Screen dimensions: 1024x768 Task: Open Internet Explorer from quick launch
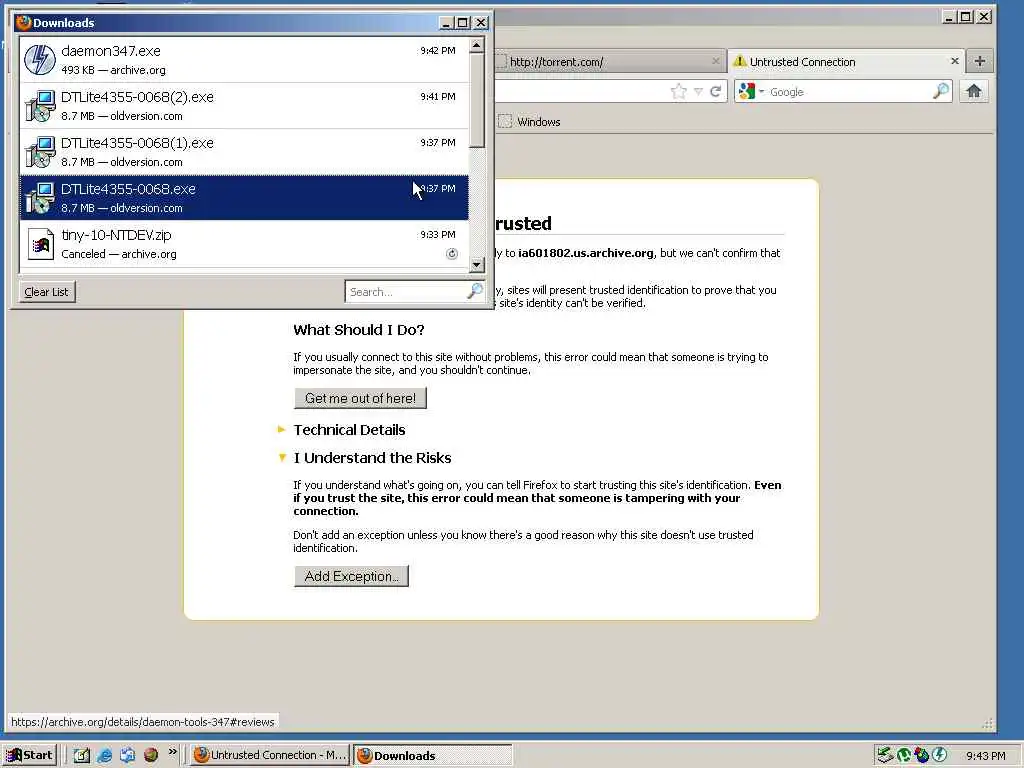(104, 755)
